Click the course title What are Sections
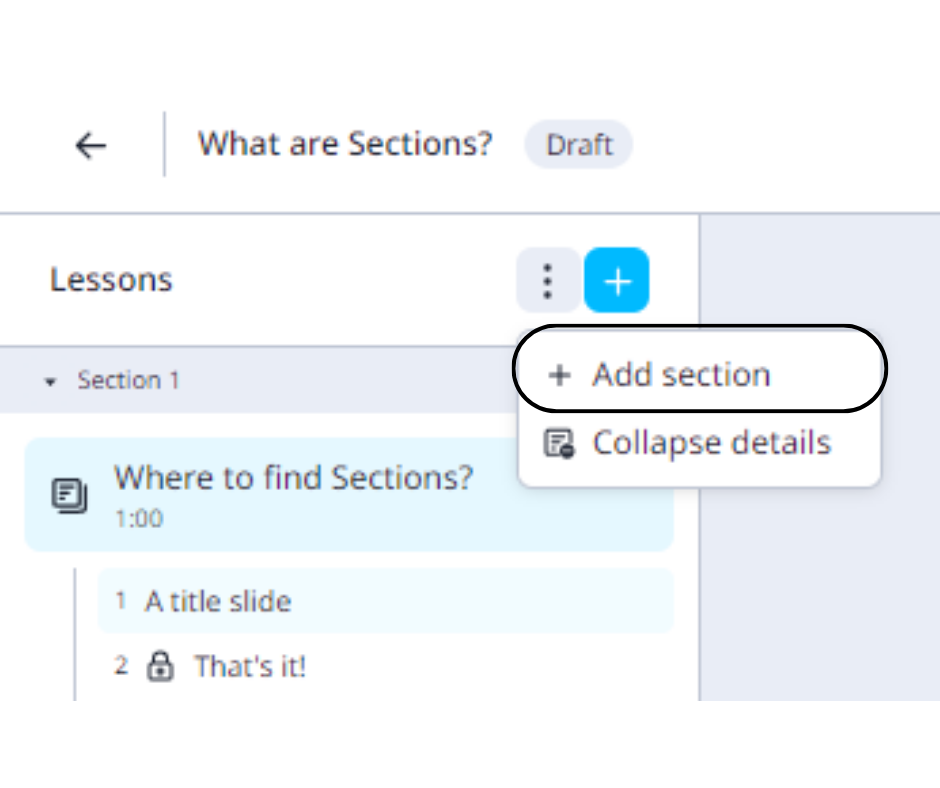This screenshot has width=940, height=788. pos(344,144)
